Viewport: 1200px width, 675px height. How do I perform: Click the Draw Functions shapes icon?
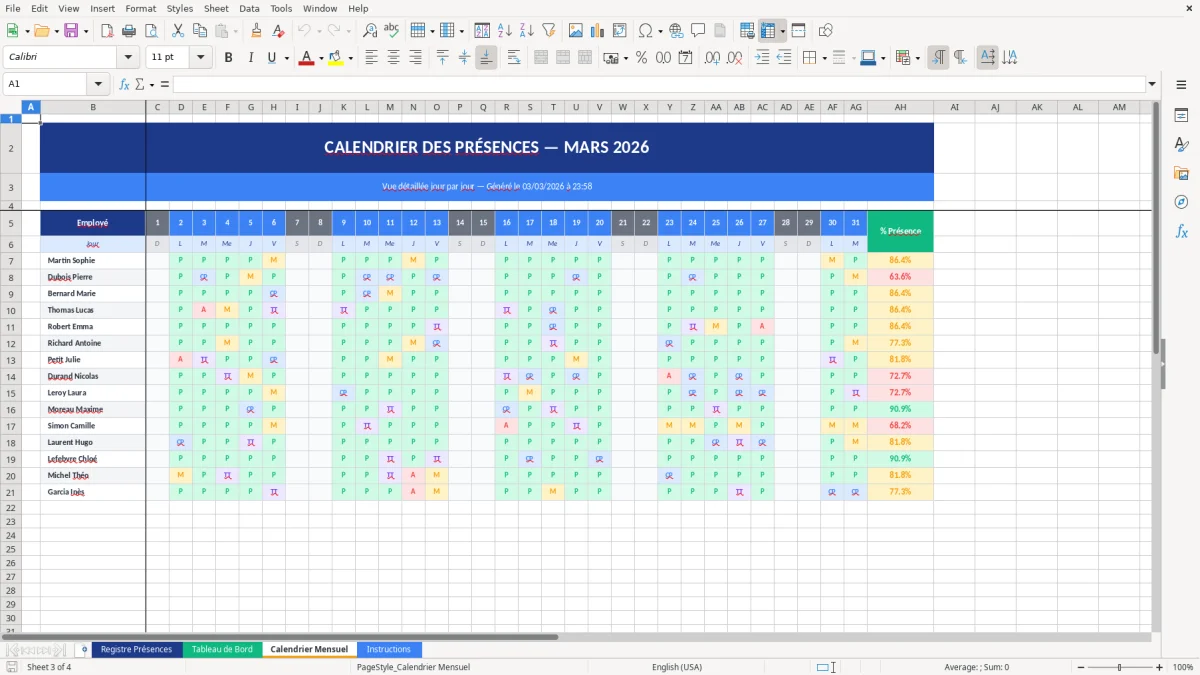826,31
